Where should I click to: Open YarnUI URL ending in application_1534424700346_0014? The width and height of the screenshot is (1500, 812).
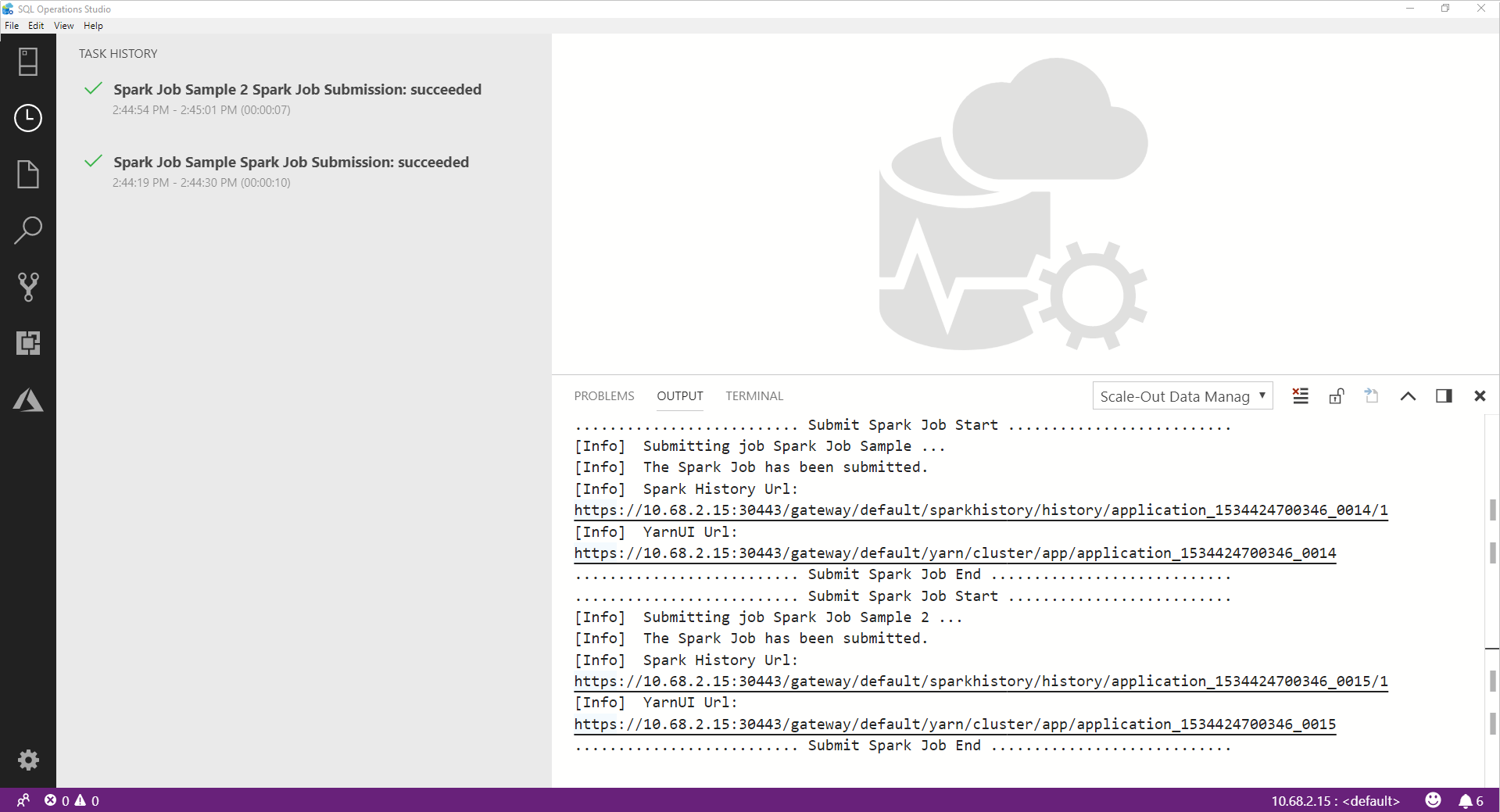[x=955, y=553]
